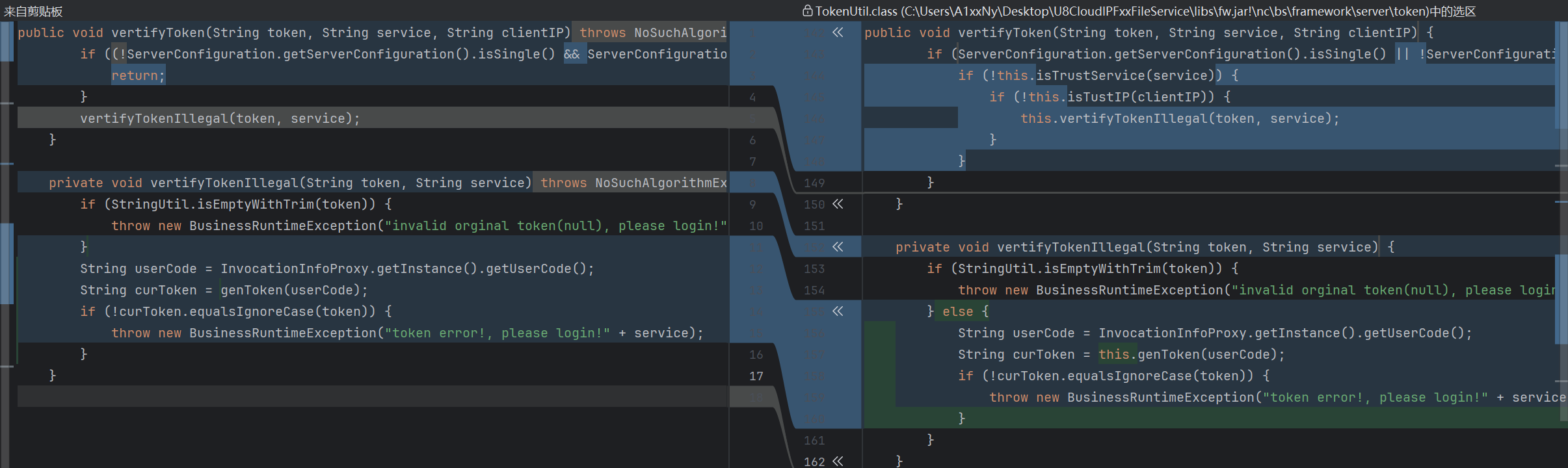Click the clipboard pane title 来自剪贴板
The width and height of the screenshot is (1568, 468).
pos(33,11)
